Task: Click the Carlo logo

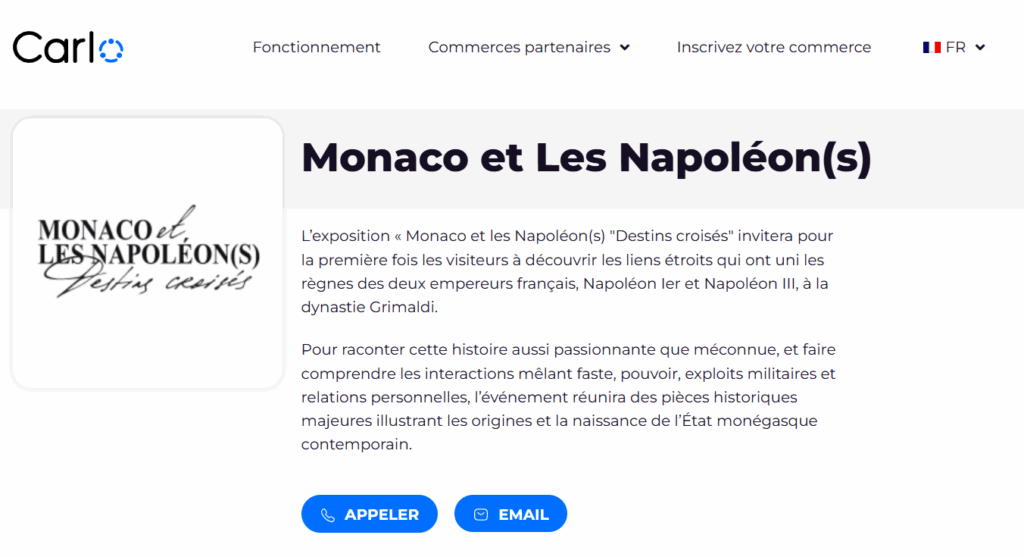Action: pos(68,47)
